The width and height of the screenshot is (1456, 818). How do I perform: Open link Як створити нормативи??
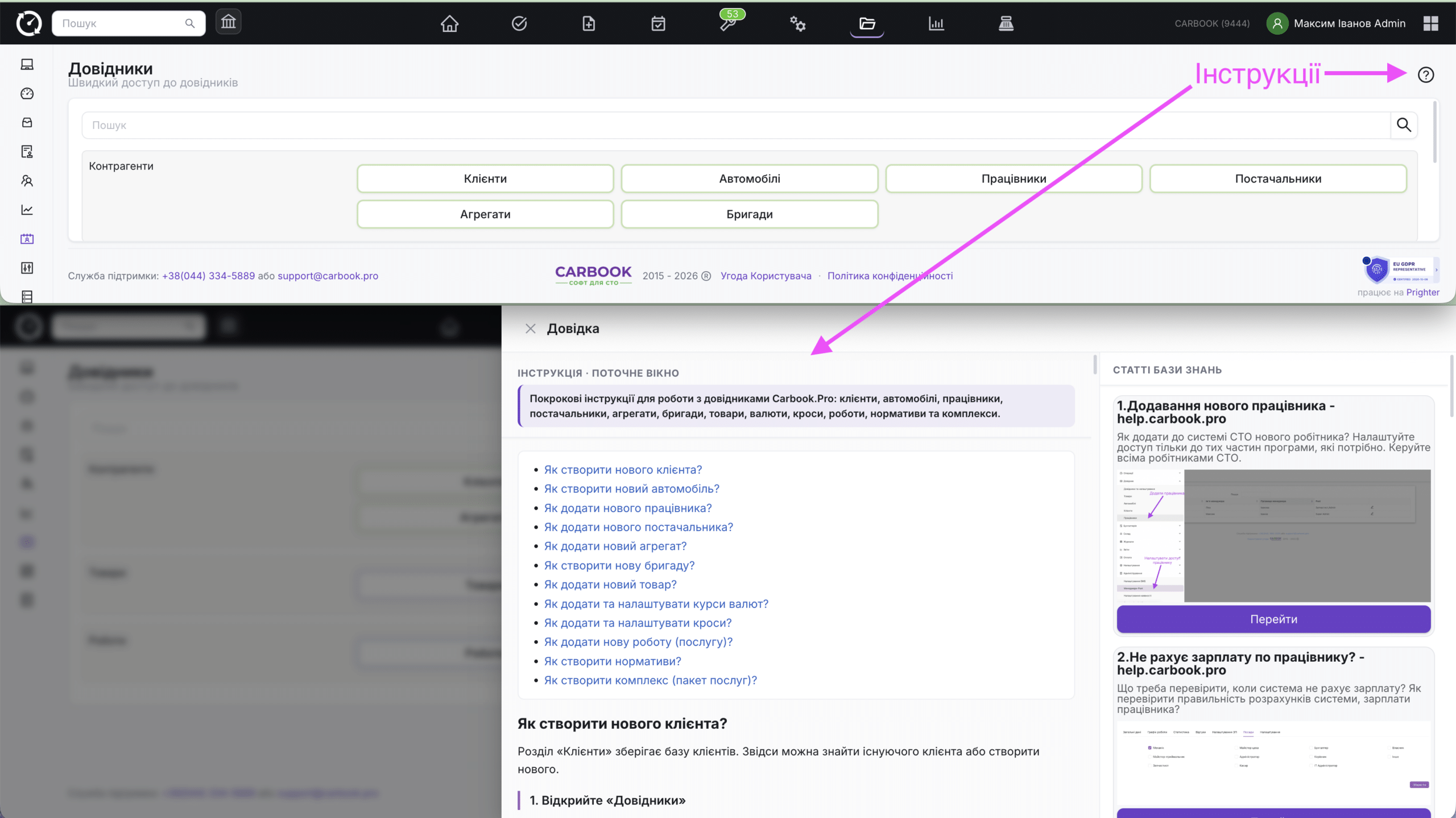click(x=613, y=661)
